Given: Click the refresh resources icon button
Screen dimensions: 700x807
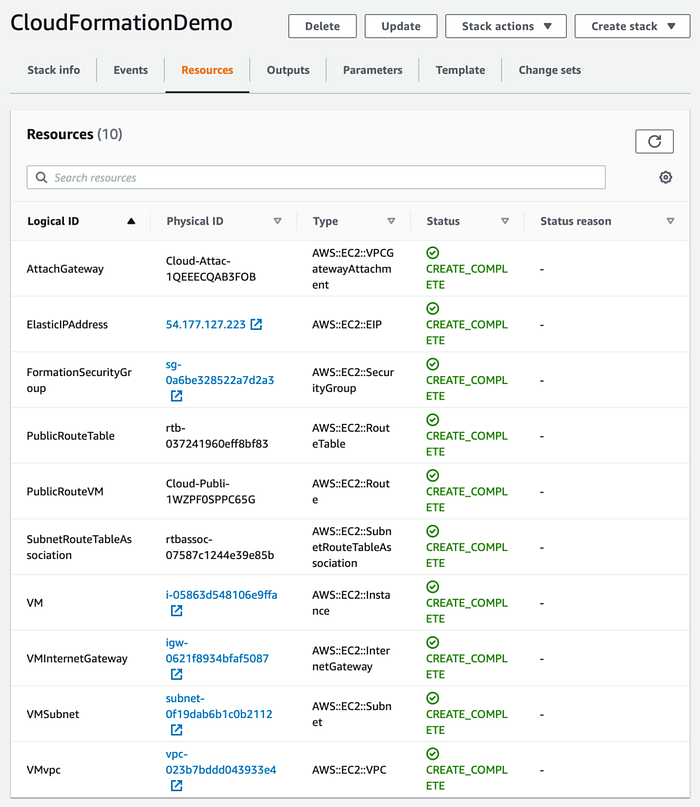Looking at the screenshot, I should pos(654,142).
